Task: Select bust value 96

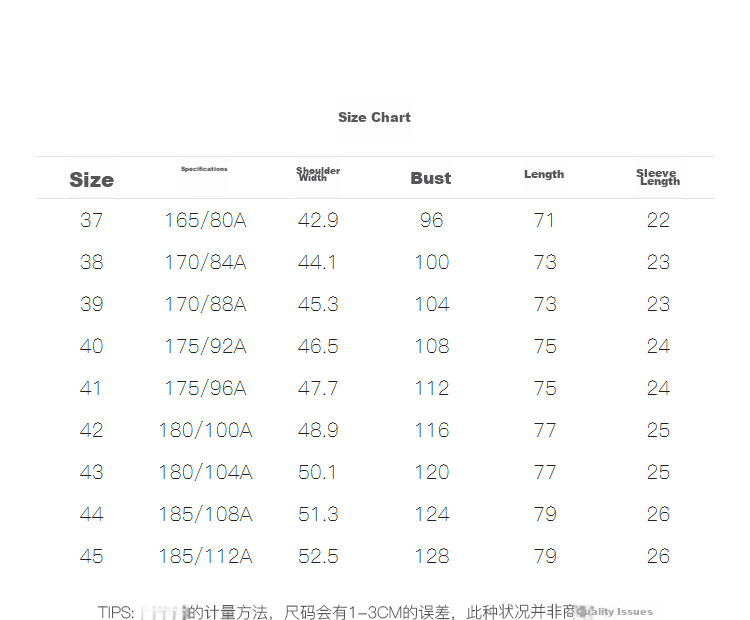Action: pos(431,220)
